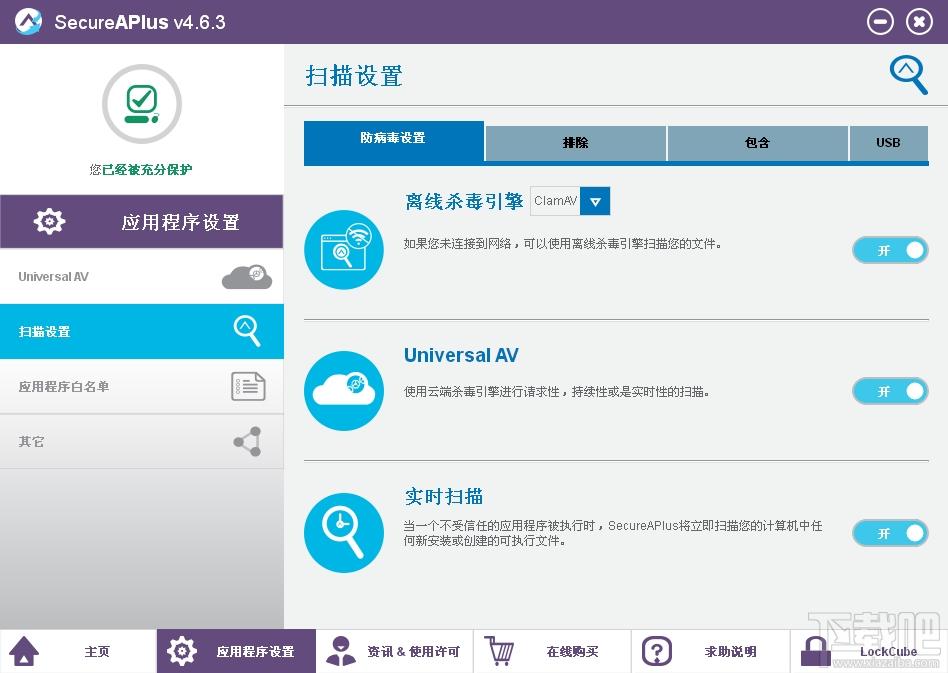
Task: Turn off the 离线杀毒引擎 toggle
Action: pyautogui.click(x=890, y=250)
